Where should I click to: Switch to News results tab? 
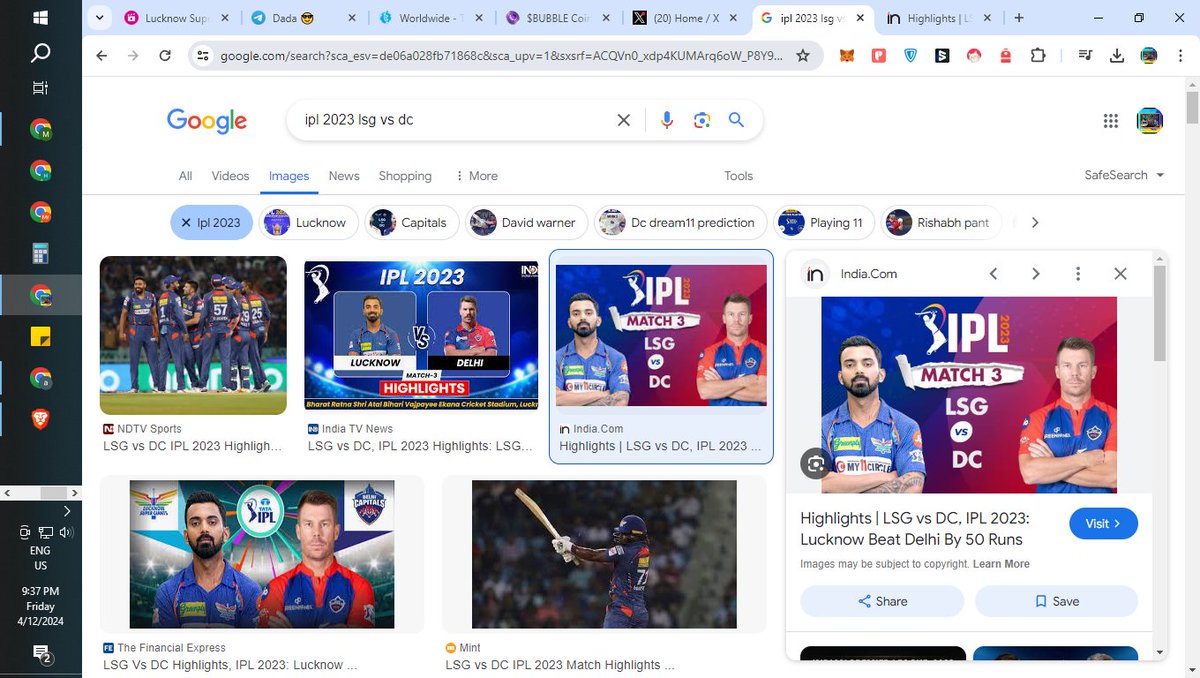click(343, 175)
